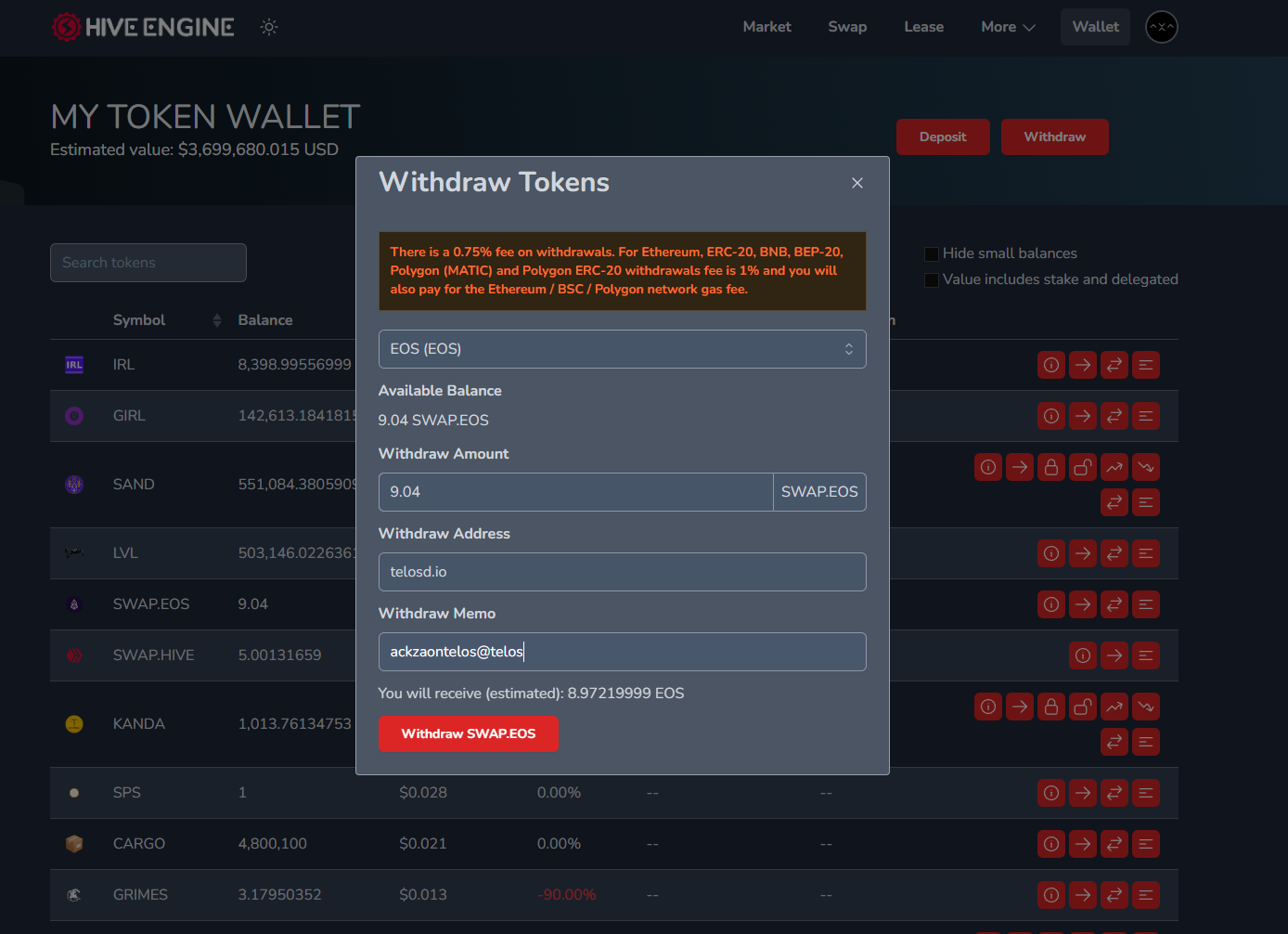Open the swap icon in the GRIMES row
1288x934 pixels.
(1114, 895)
